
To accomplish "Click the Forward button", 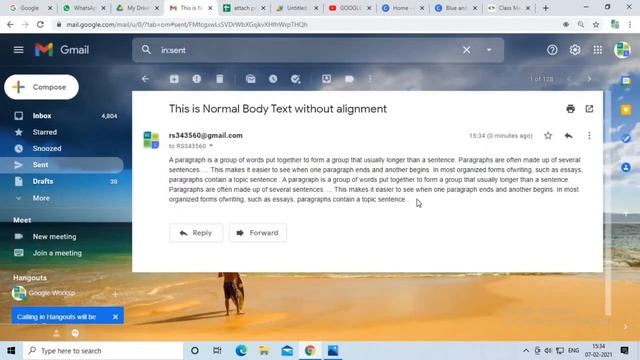I will (x=258, y=233).
